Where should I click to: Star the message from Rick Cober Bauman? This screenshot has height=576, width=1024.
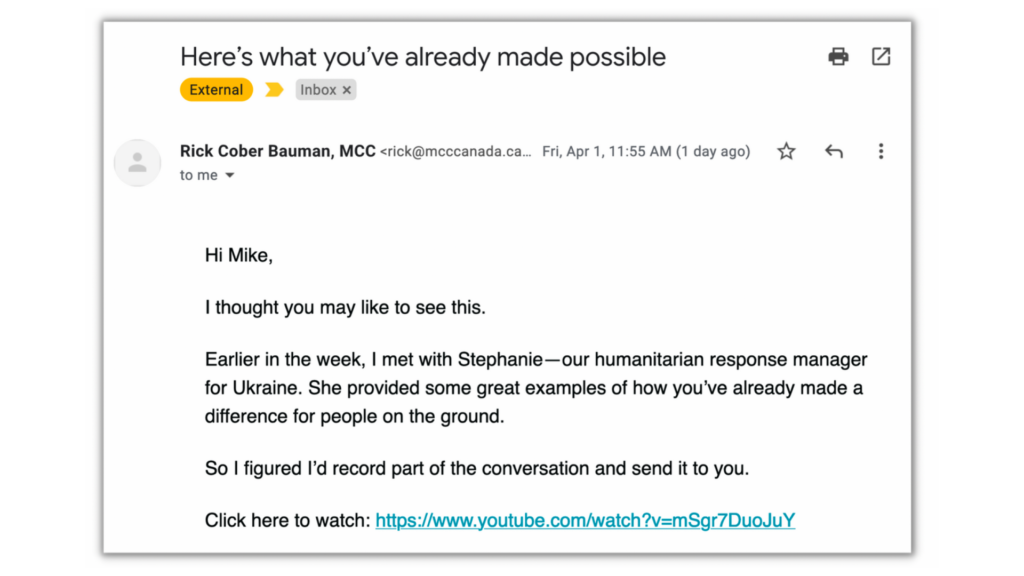786,152
